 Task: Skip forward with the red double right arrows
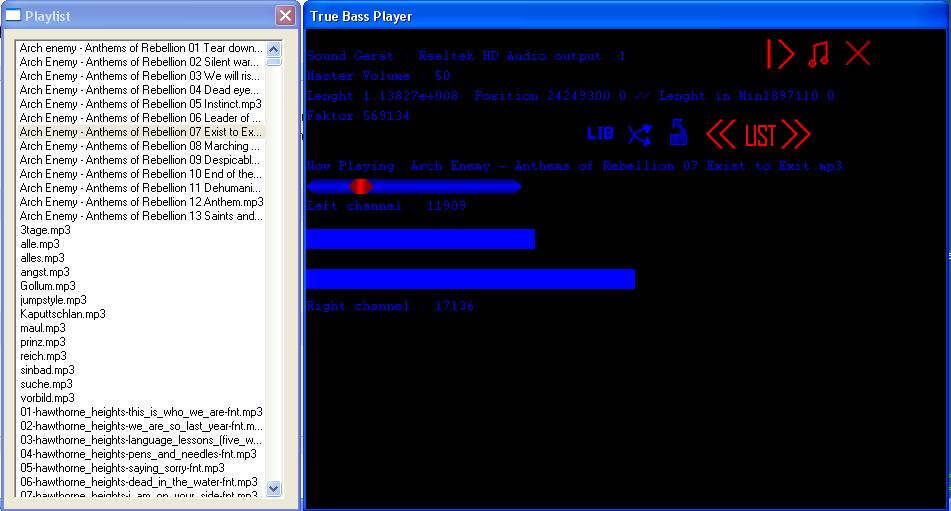[x=796, y=134]
